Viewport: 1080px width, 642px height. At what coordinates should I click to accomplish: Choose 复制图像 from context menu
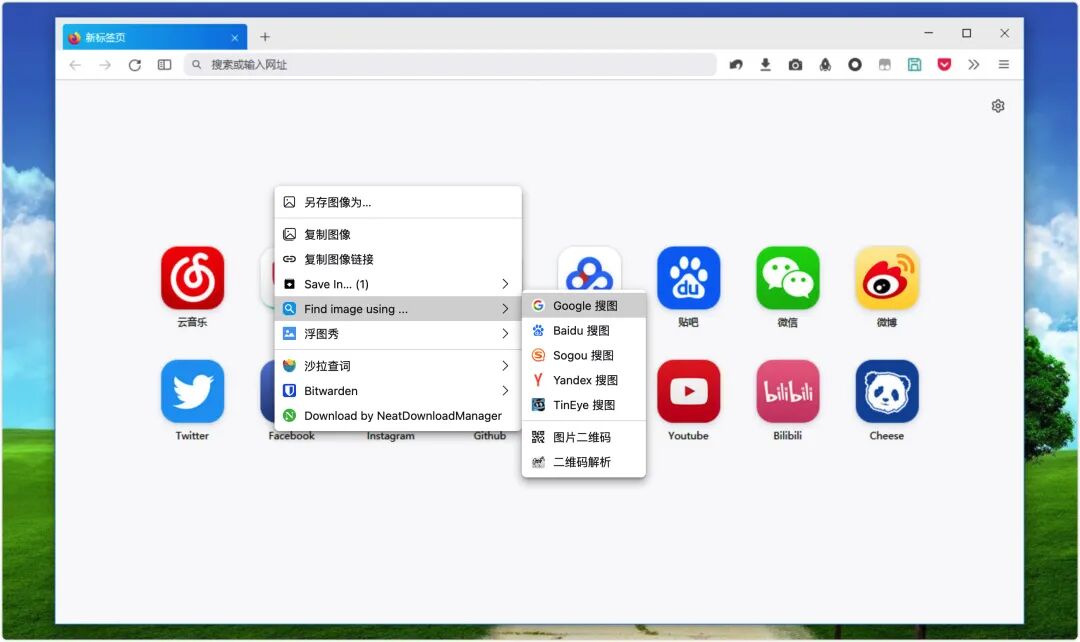click(398, 235)
